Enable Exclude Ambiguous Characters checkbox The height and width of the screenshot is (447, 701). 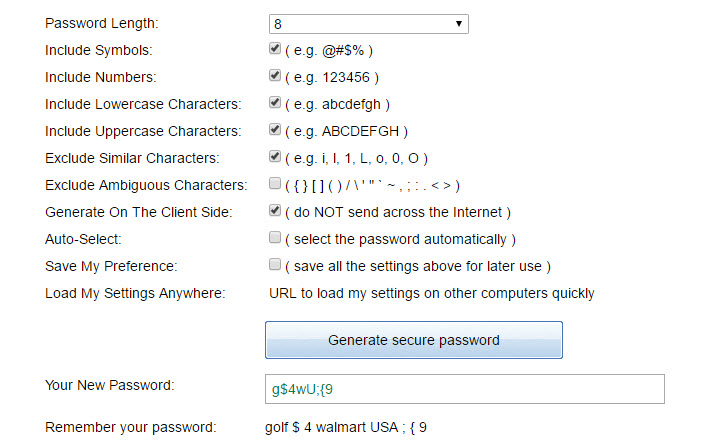[x=275, y=184]
